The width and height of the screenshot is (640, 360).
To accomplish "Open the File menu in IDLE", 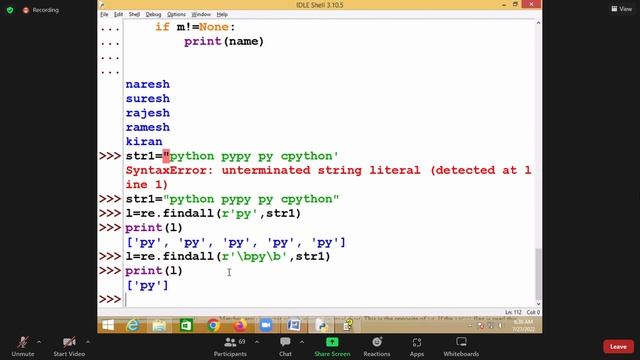I will click(104, 14).
